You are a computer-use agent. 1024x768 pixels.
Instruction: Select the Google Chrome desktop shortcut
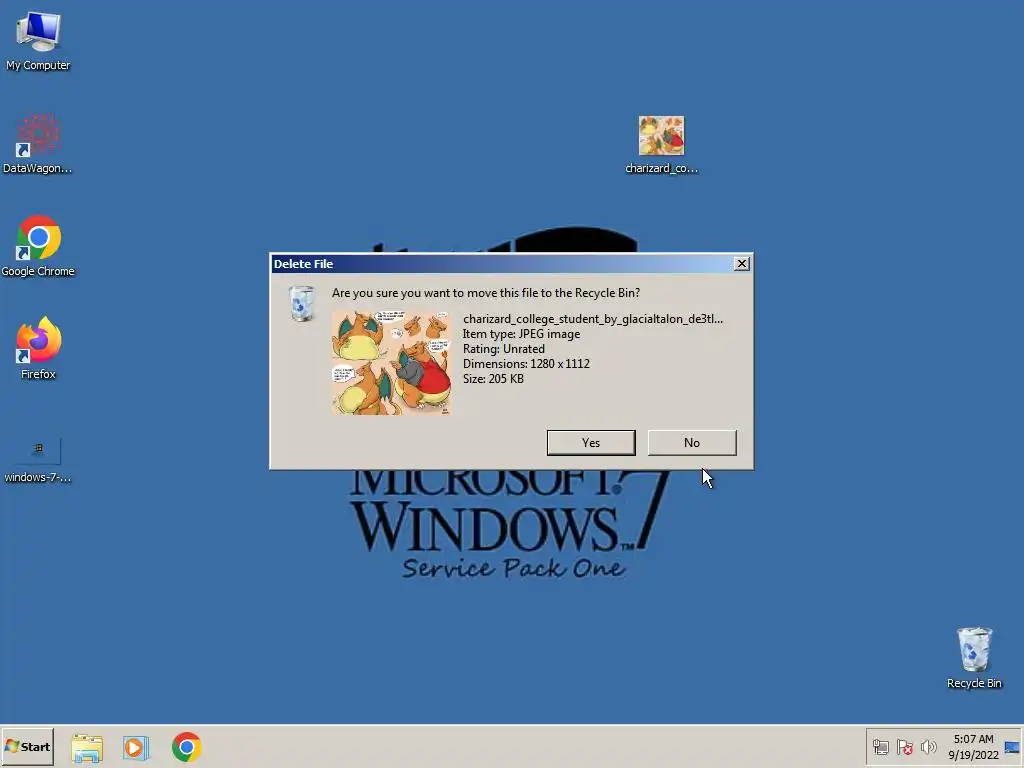pos(38,246)
